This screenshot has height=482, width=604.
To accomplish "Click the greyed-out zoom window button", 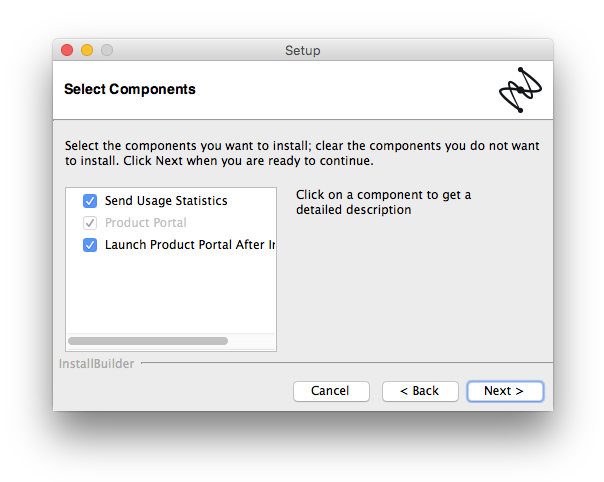I will click(x=107, y=50).
